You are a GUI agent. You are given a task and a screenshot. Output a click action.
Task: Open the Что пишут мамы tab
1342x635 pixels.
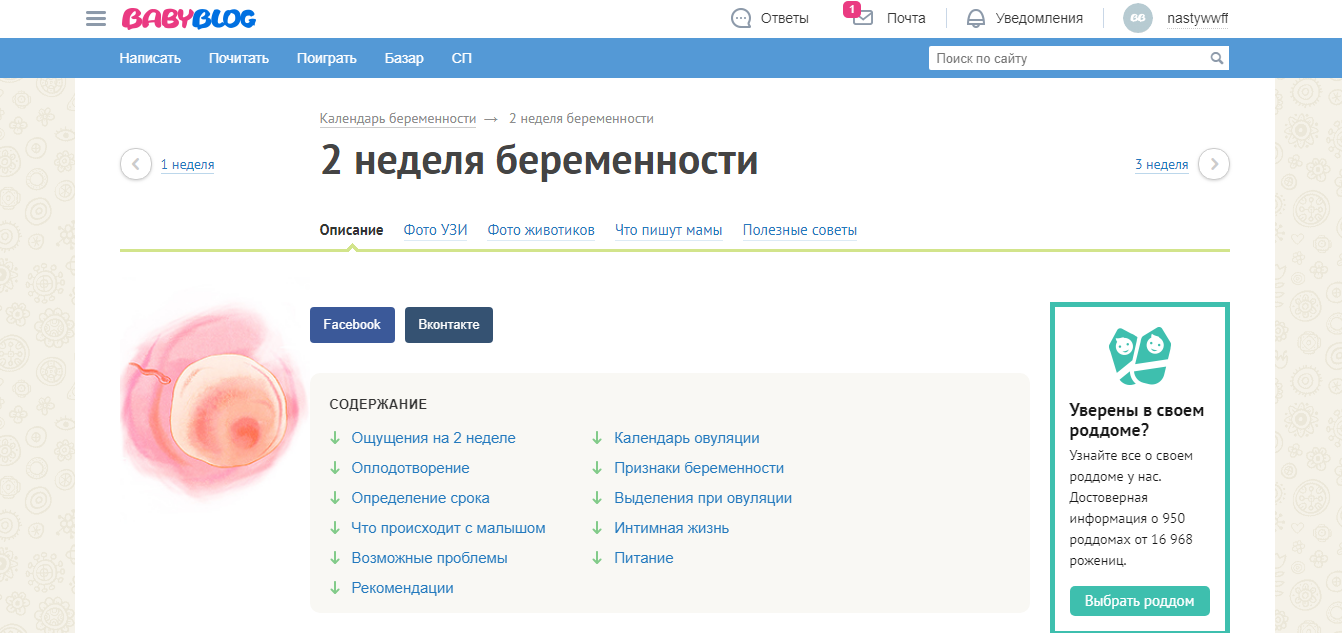pyautogui.click(x=668, y=229)
